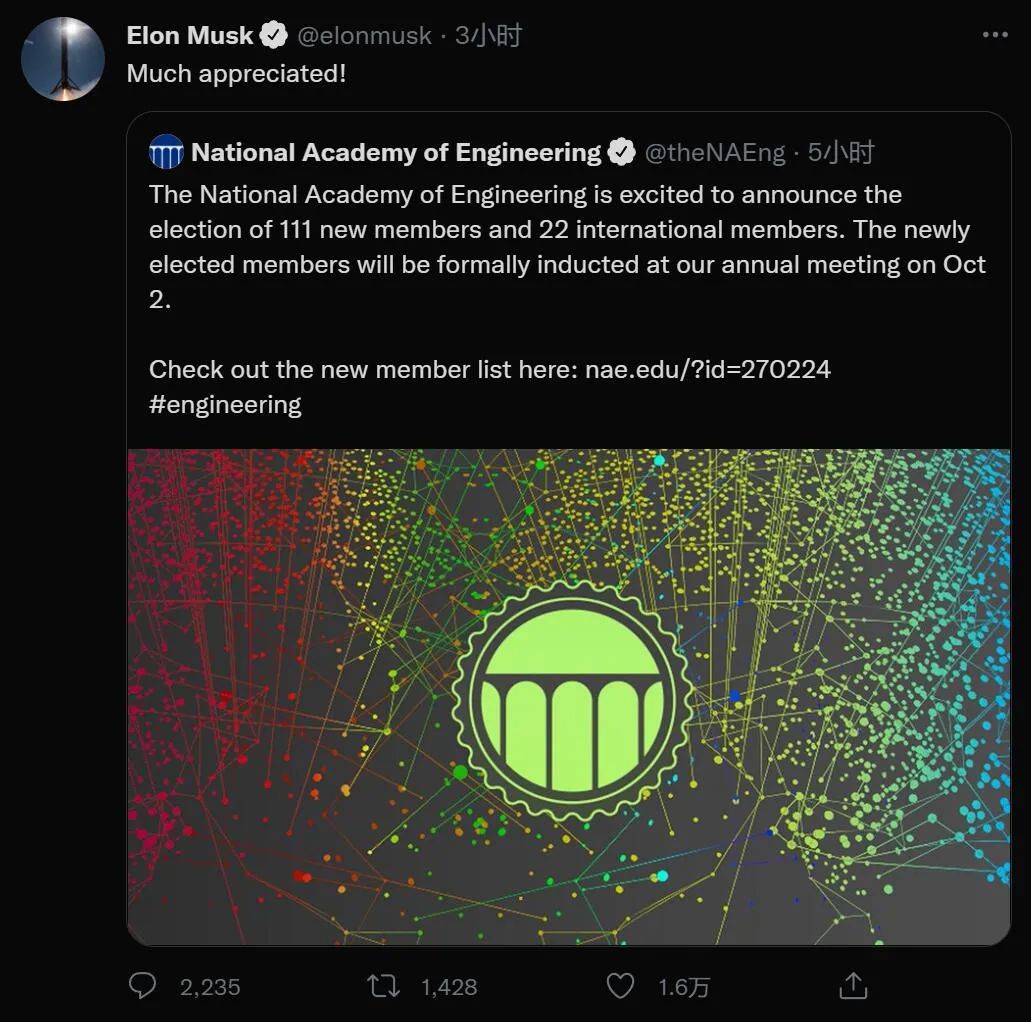Image resolution: width=1031 pixels, height=1022 pixels.
Task: Click the National Academy of Engineering avatar
Action: click(166, 152)
